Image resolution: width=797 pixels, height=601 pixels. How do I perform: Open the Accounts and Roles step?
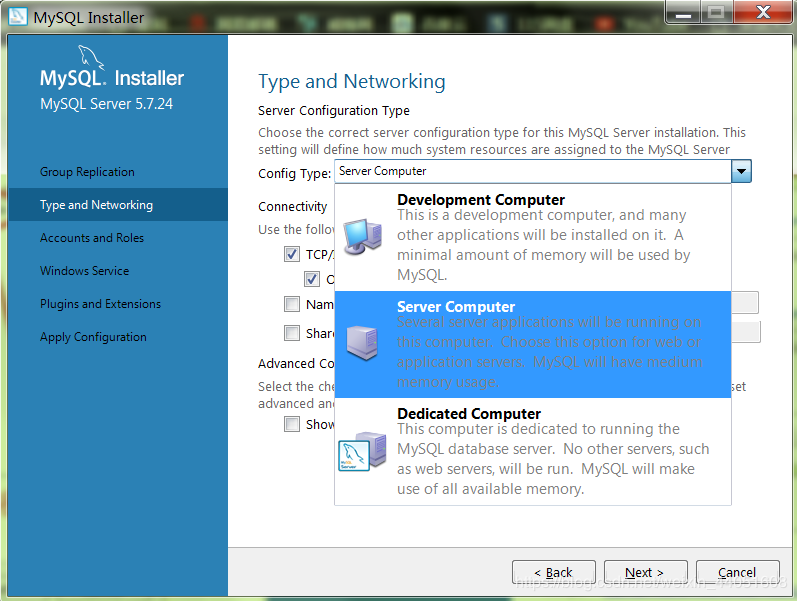pos(92,237)
